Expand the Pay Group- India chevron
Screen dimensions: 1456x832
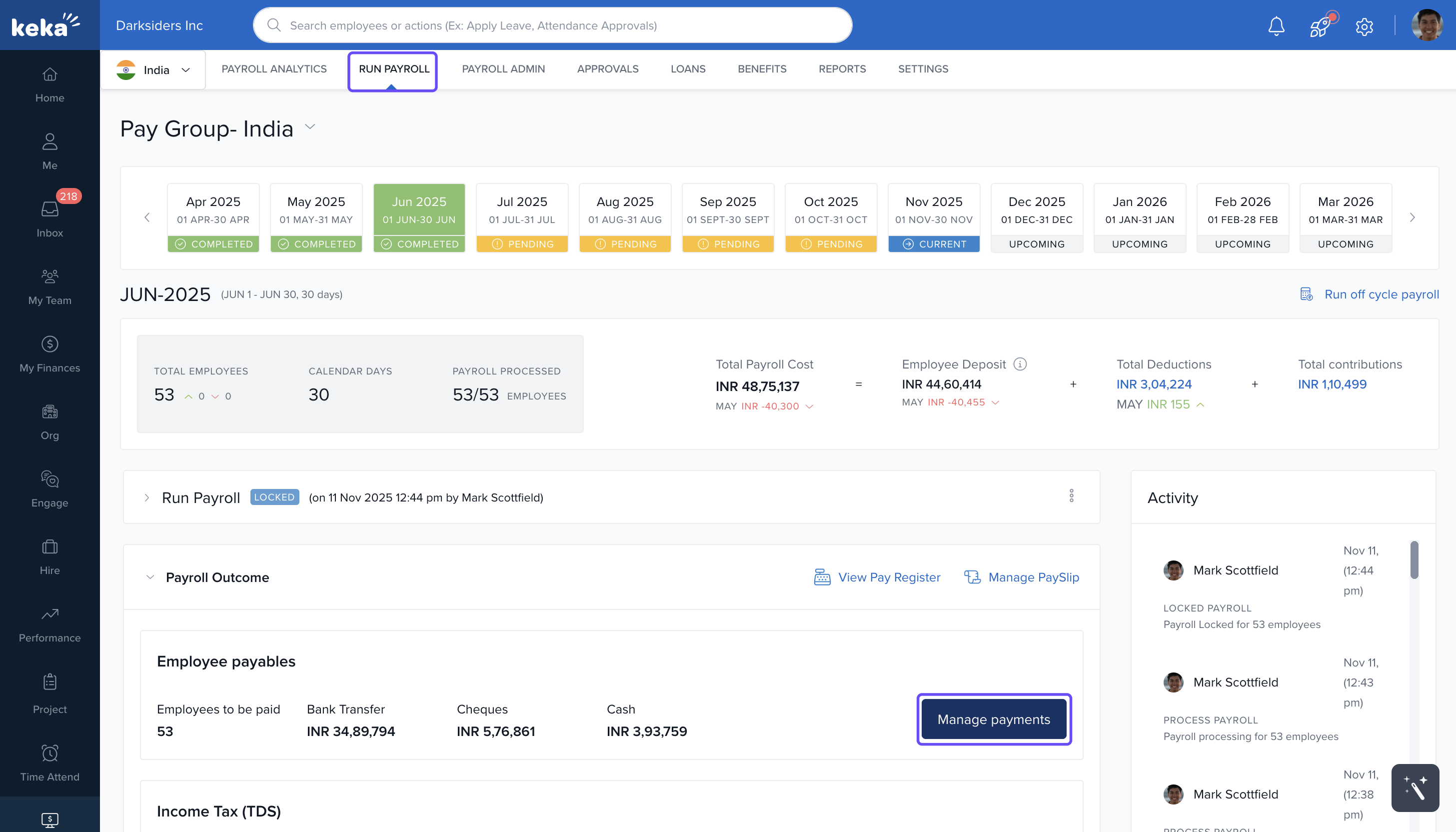310,127
